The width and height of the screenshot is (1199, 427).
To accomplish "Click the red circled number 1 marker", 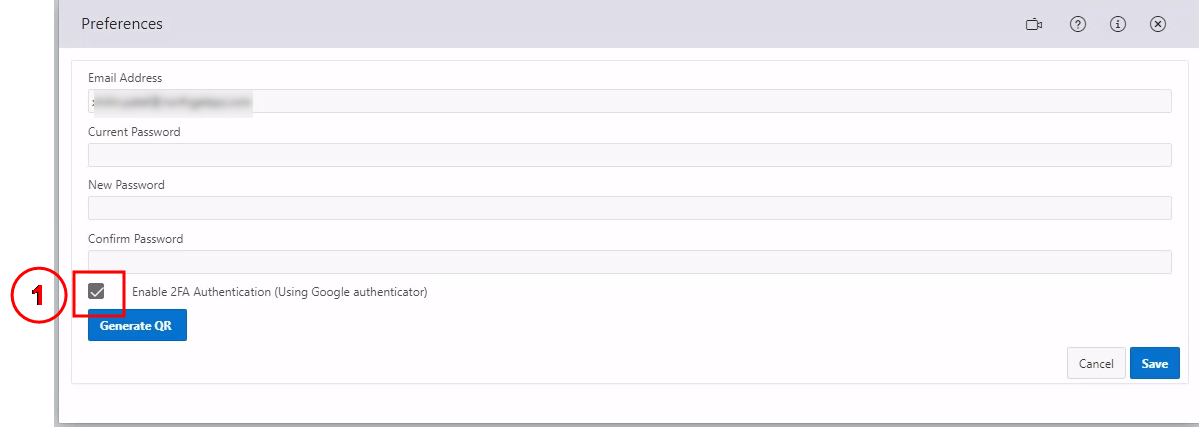I will tap(38, 297).
